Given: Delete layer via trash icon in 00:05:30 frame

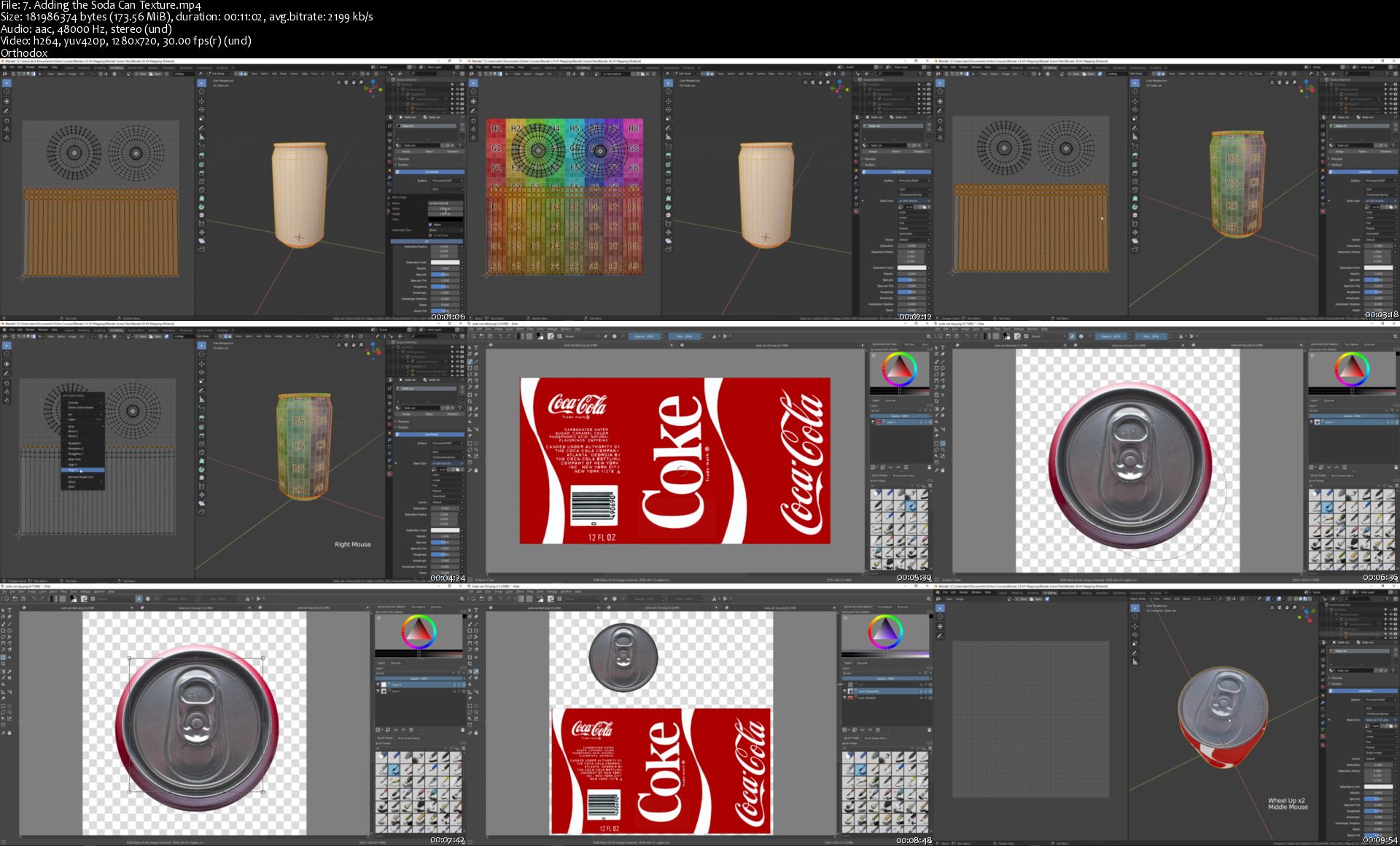Looking at the screenshot, I should tap(929, 467).
